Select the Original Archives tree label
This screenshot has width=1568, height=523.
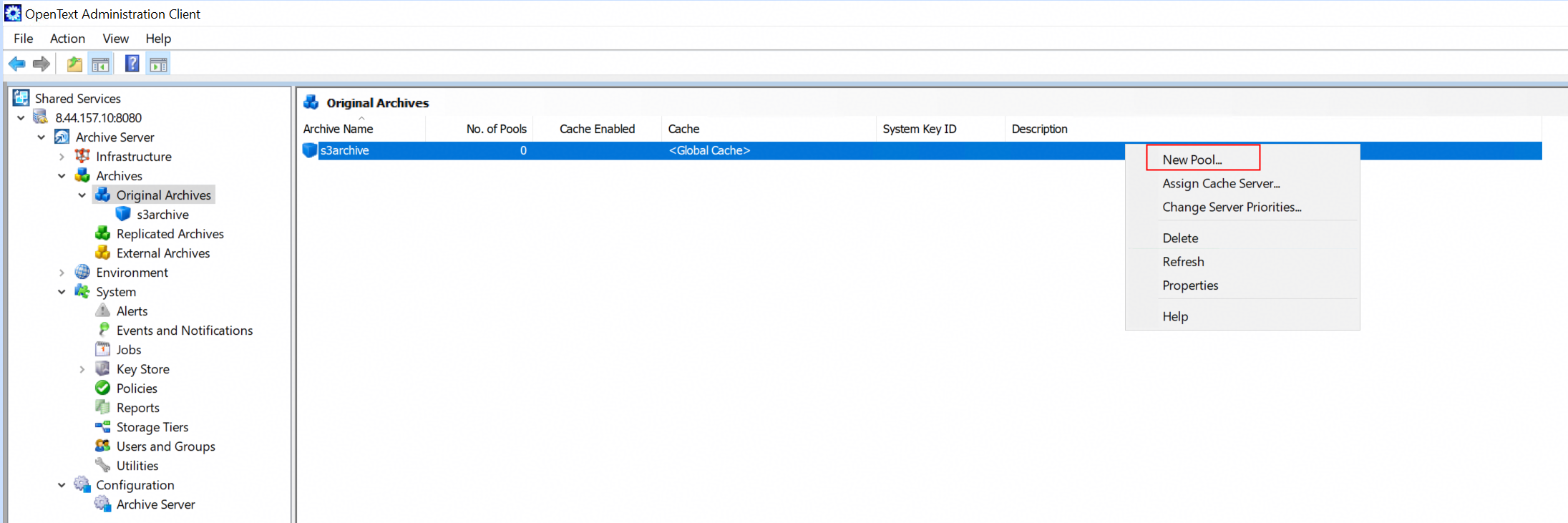coord(164,195)
